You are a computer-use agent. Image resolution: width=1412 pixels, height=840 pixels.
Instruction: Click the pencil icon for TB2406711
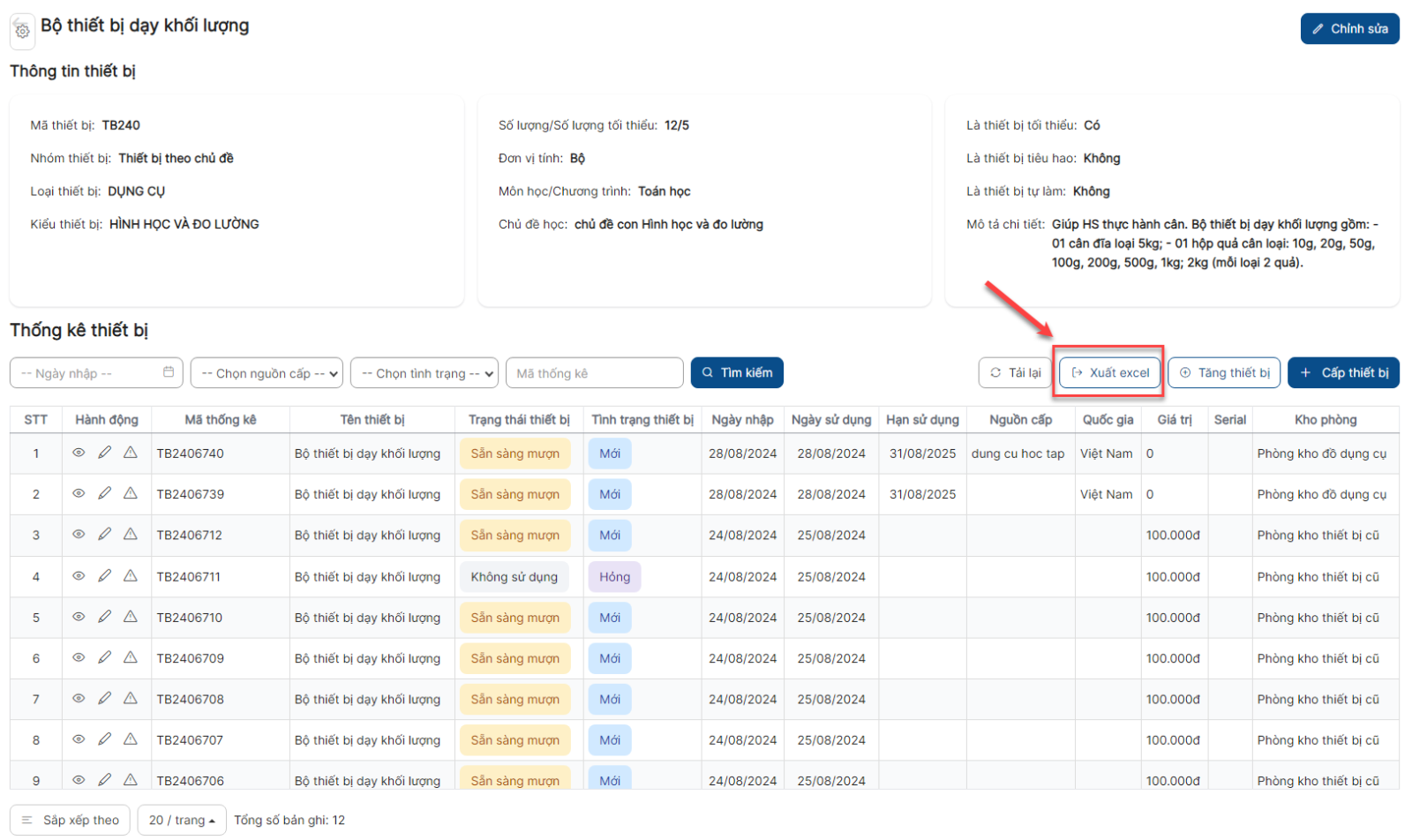coord(104,575)
